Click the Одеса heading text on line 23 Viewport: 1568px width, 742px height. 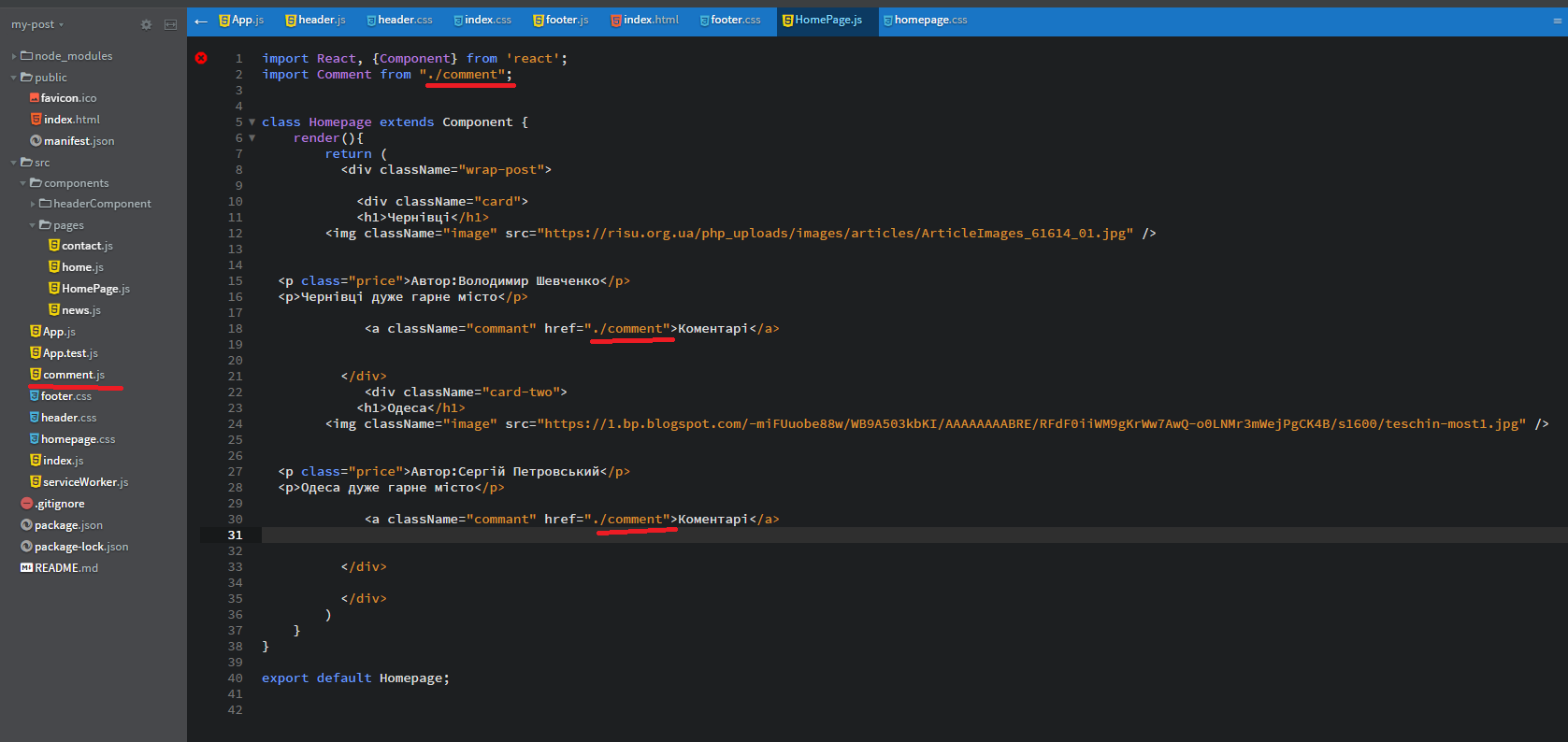coord(407,408)
